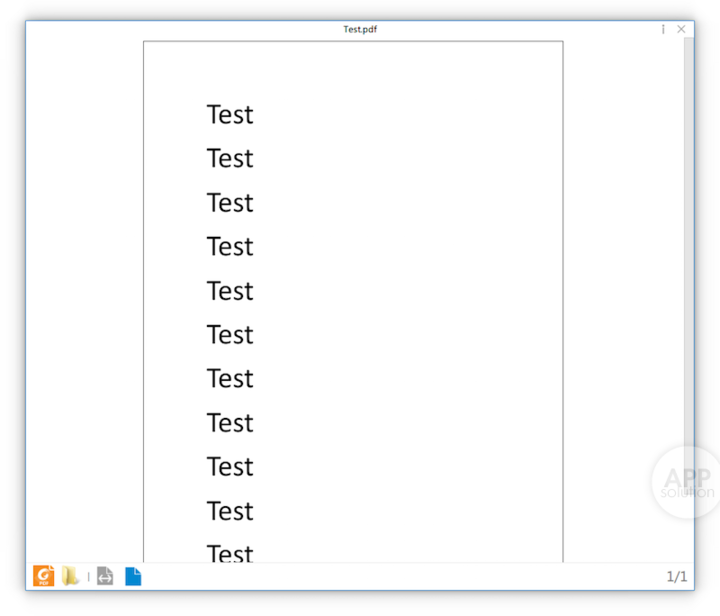
Task: Click the eighth Test line on the page
Action: click(x=230, y=423)
